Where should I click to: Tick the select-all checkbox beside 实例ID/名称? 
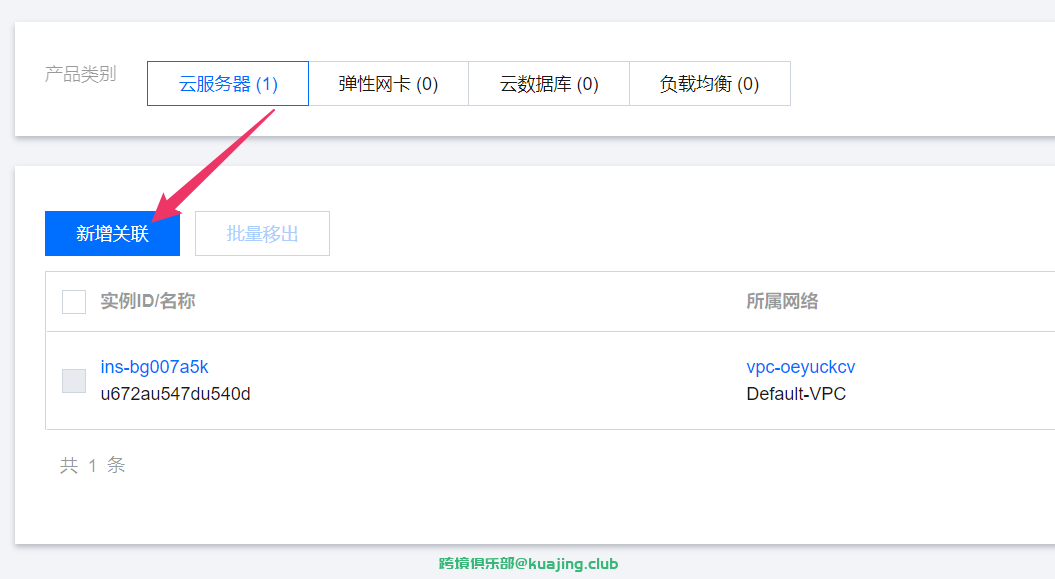74,302
